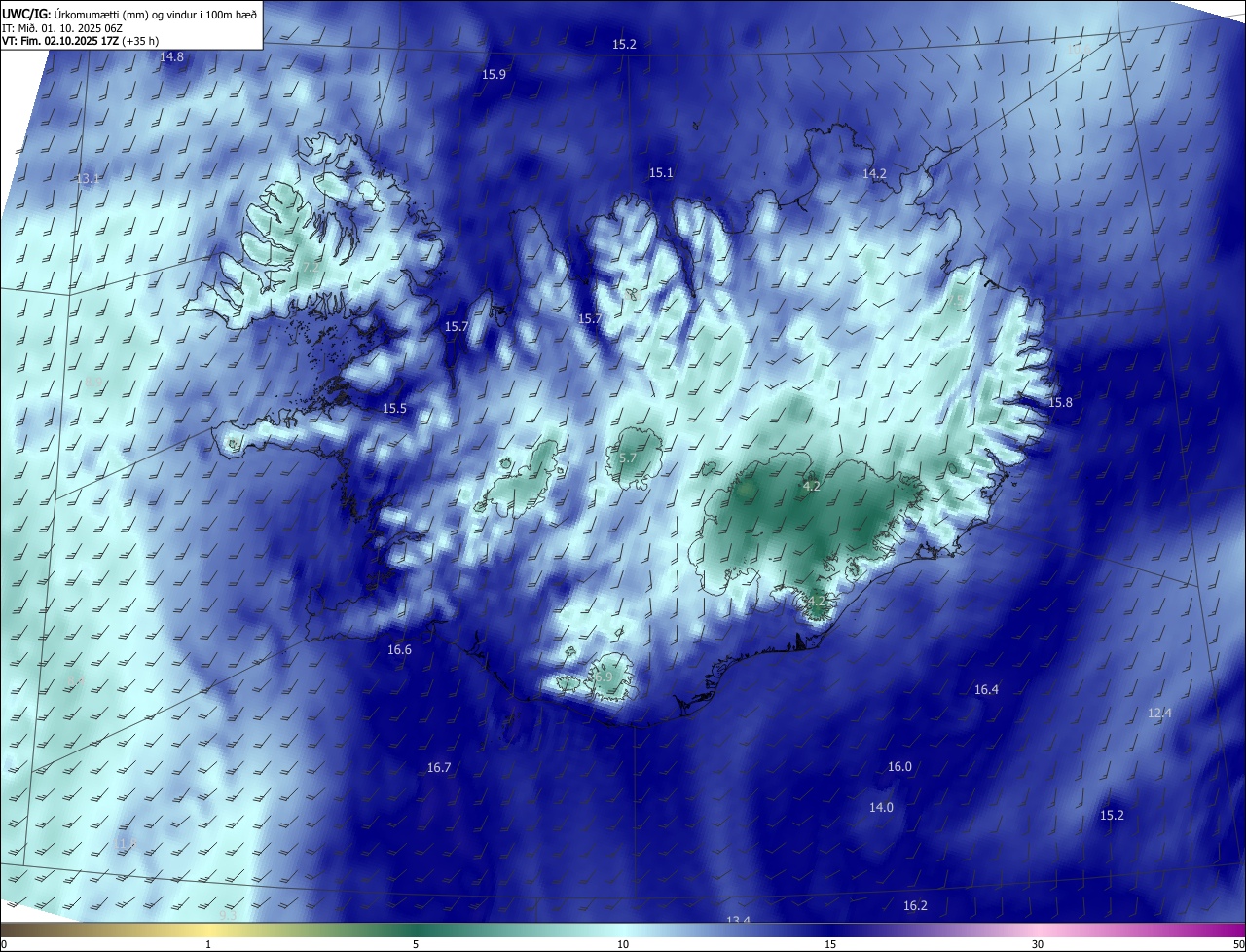Click the 16.6 value label on the map
Viewport: 1246px width, 952px height.
tap(399, 650)
